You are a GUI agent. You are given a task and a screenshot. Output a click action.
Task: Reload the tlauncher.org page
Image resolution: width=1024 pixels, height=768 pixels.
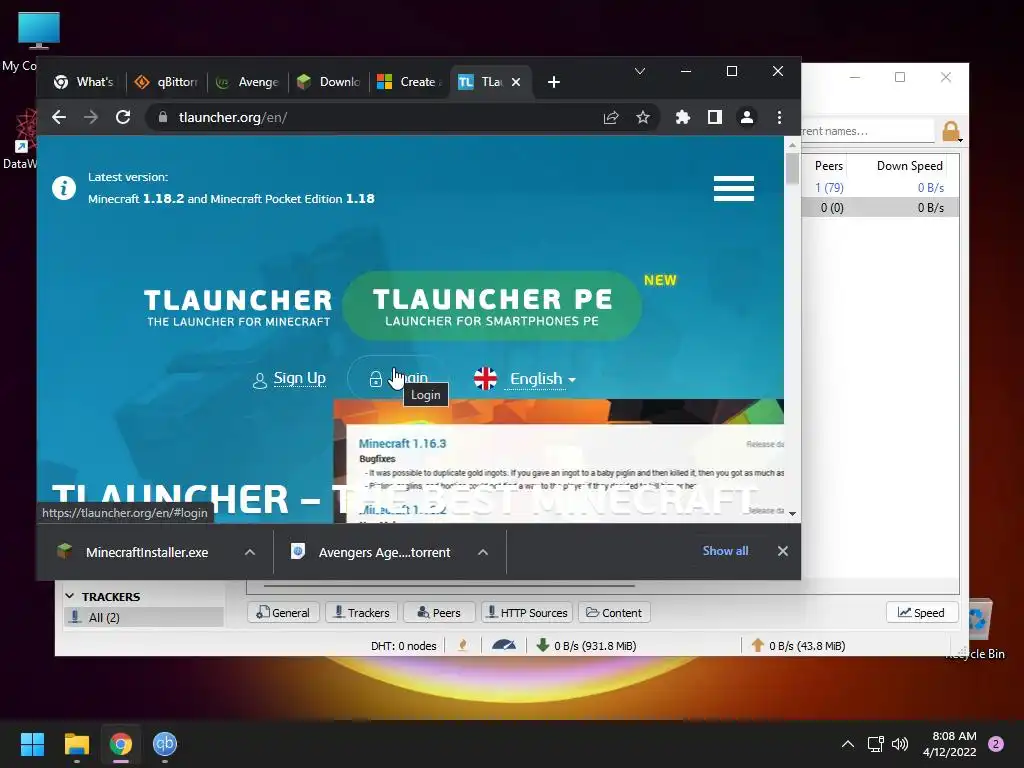click(123, 117)
